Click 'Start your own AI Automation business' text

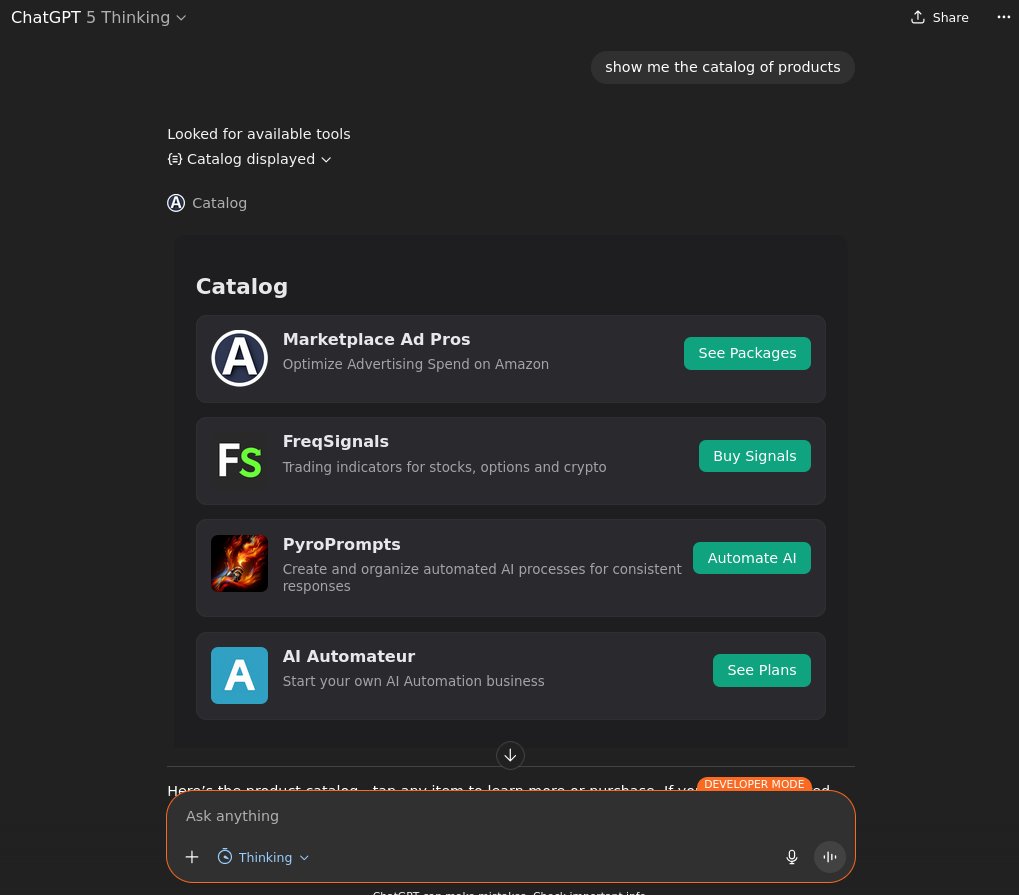(413, 681)
